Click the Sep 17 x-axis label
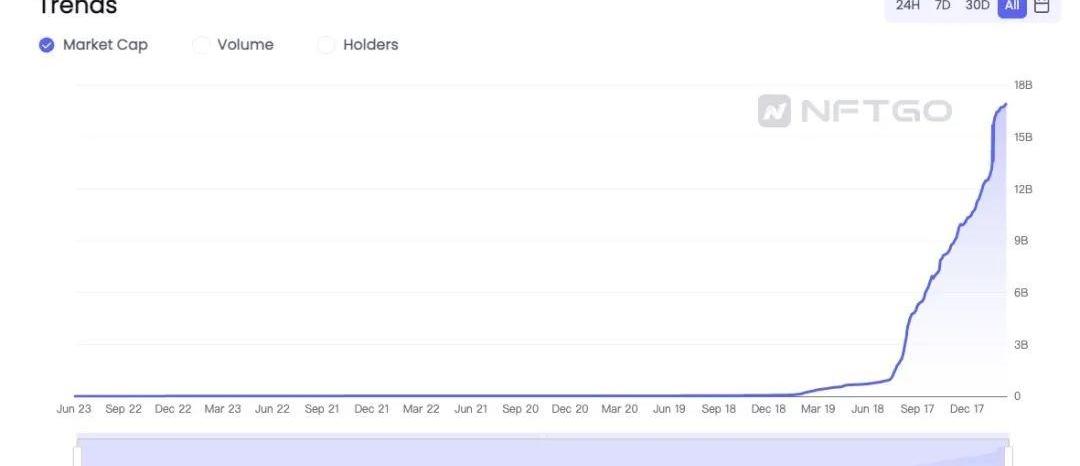The width and height of the screenshot is (1080, 466). (917, 410)
